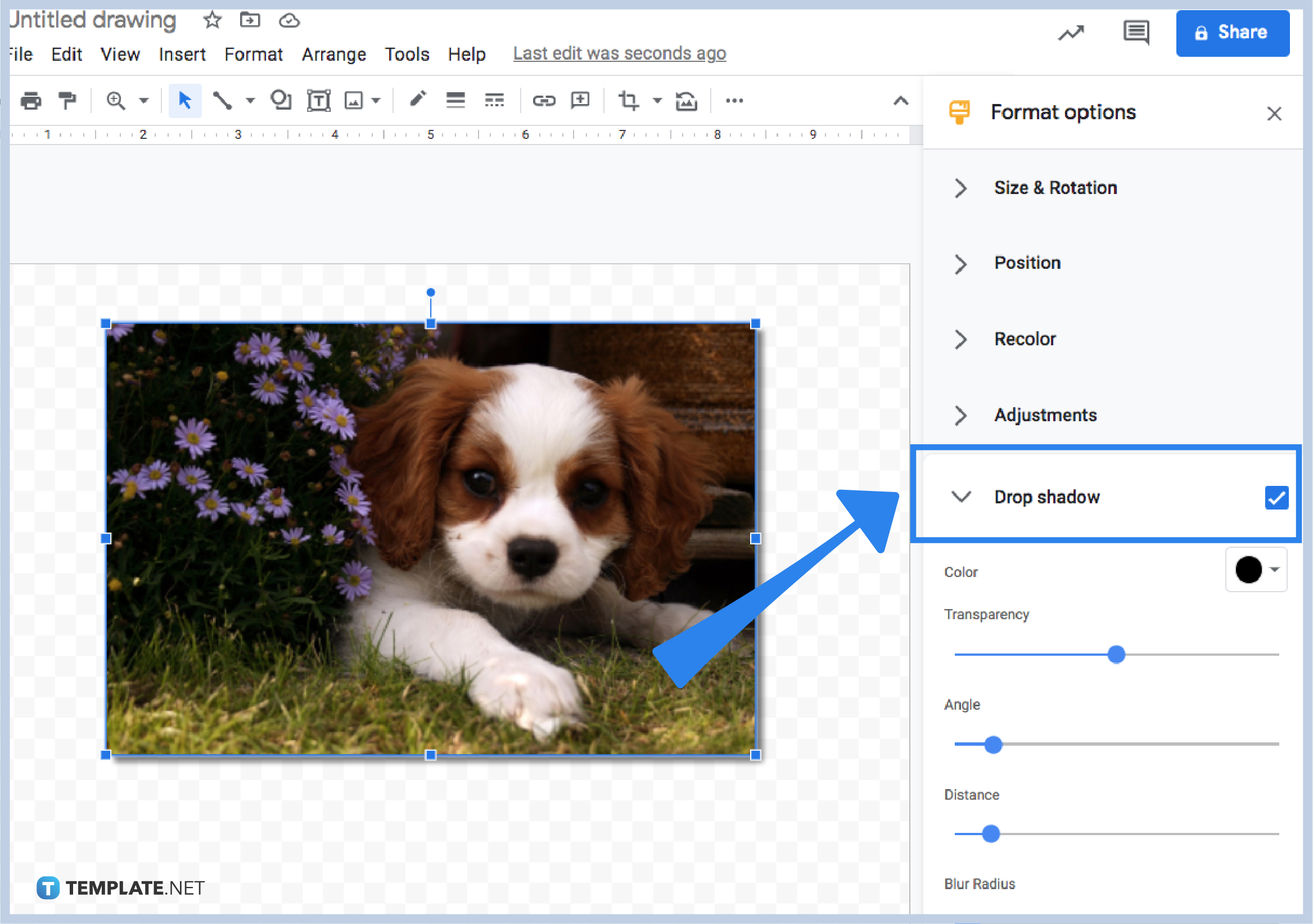Select the paint format tool
Viewport: 1313px width, 924px height.
pos(67,100)
